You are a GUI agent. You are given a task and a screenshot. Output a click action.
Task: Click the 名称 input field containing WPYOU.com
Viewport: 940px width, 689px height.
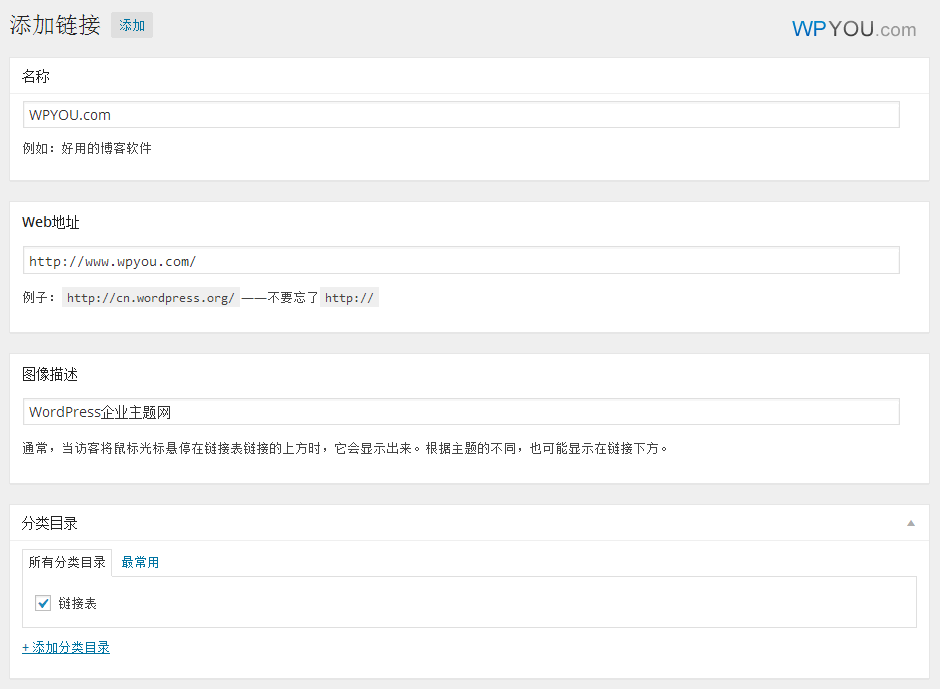pyautogui.click(x=461, y=115)
